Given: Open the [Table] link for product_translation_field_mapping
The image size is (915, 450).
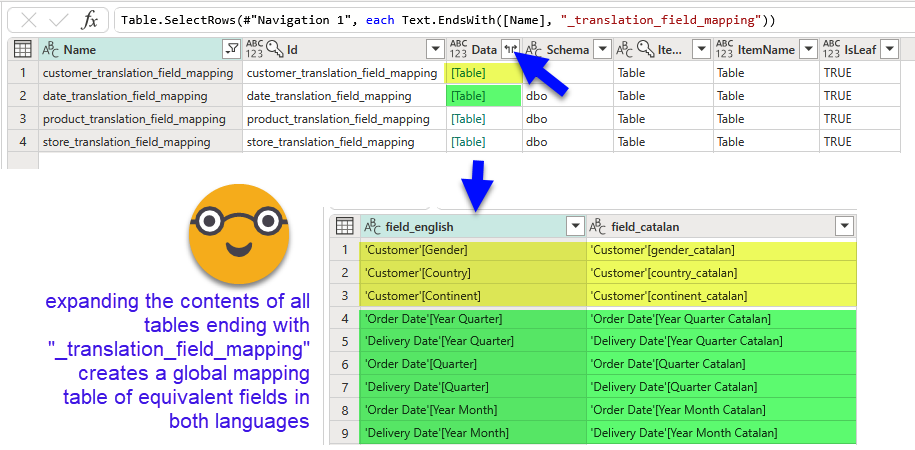Looking at the screenshot, I should tap(468, 119).
